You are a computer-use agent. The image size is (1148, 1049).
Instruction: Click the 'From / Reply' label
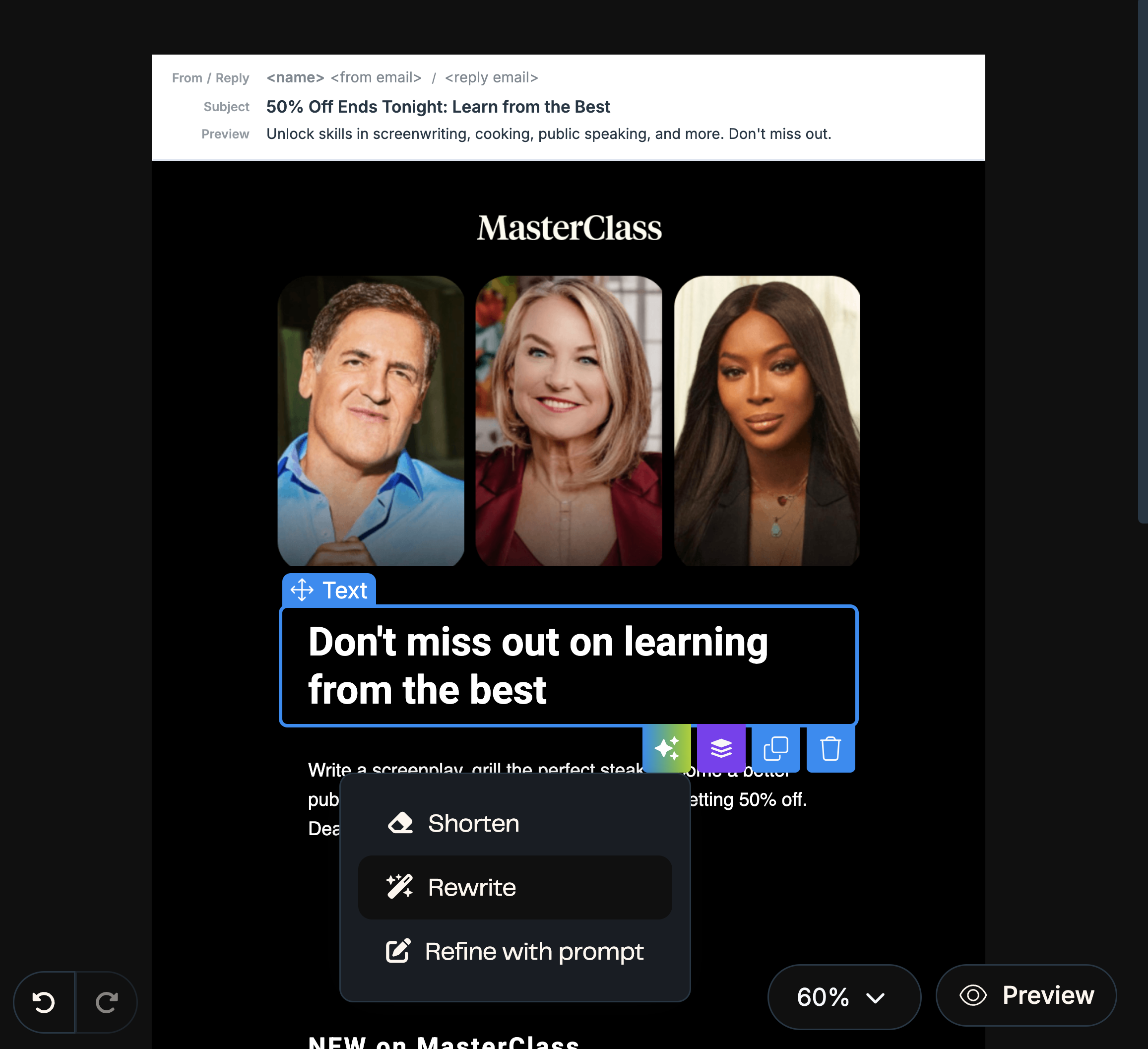tap(210, 77)
